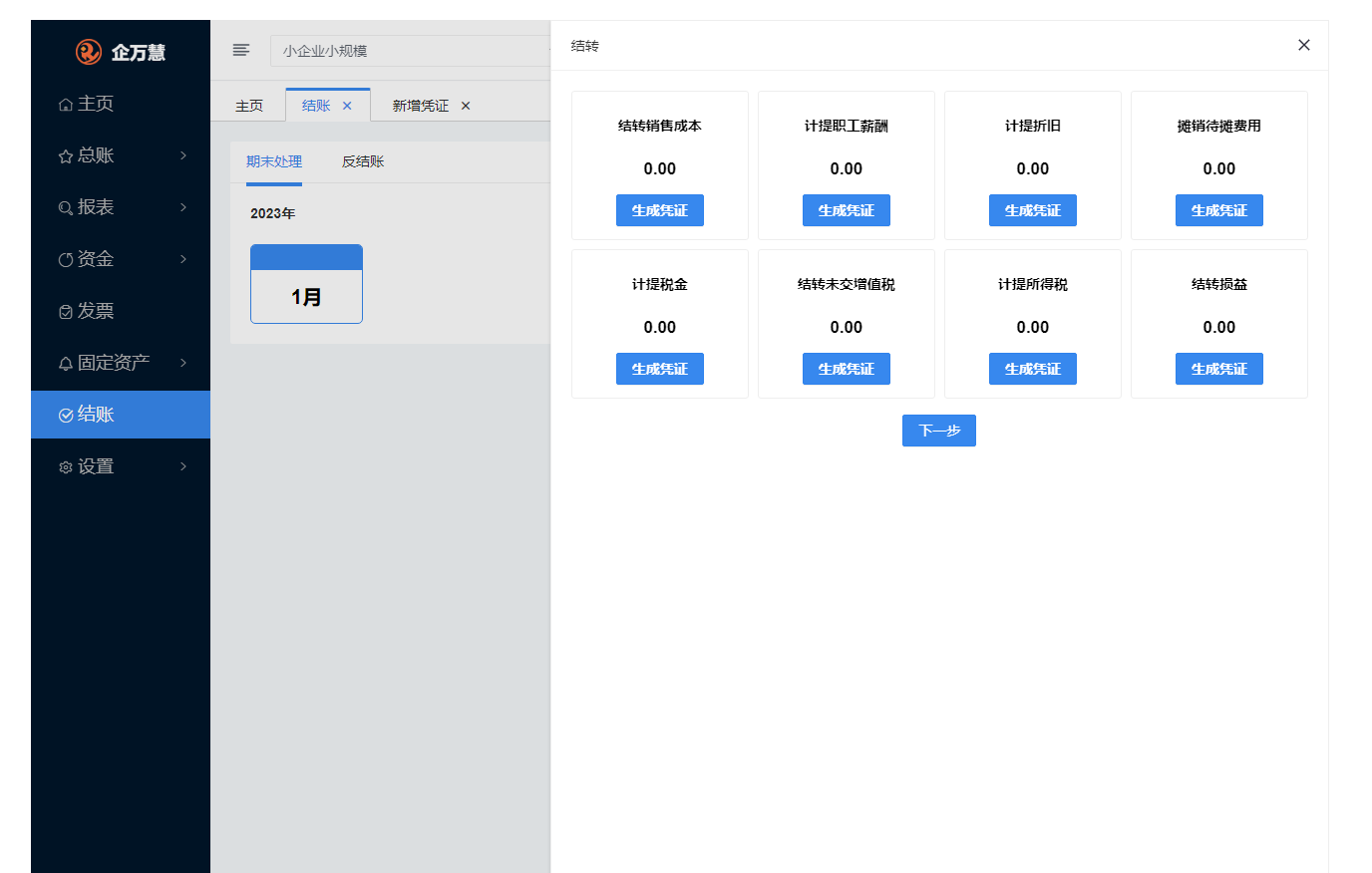Image resolution: width=1372 pixels, height=873 pixels.
Task: Expand the 固定资产 sidebar submenu
Action: click(x=120, y=363)
